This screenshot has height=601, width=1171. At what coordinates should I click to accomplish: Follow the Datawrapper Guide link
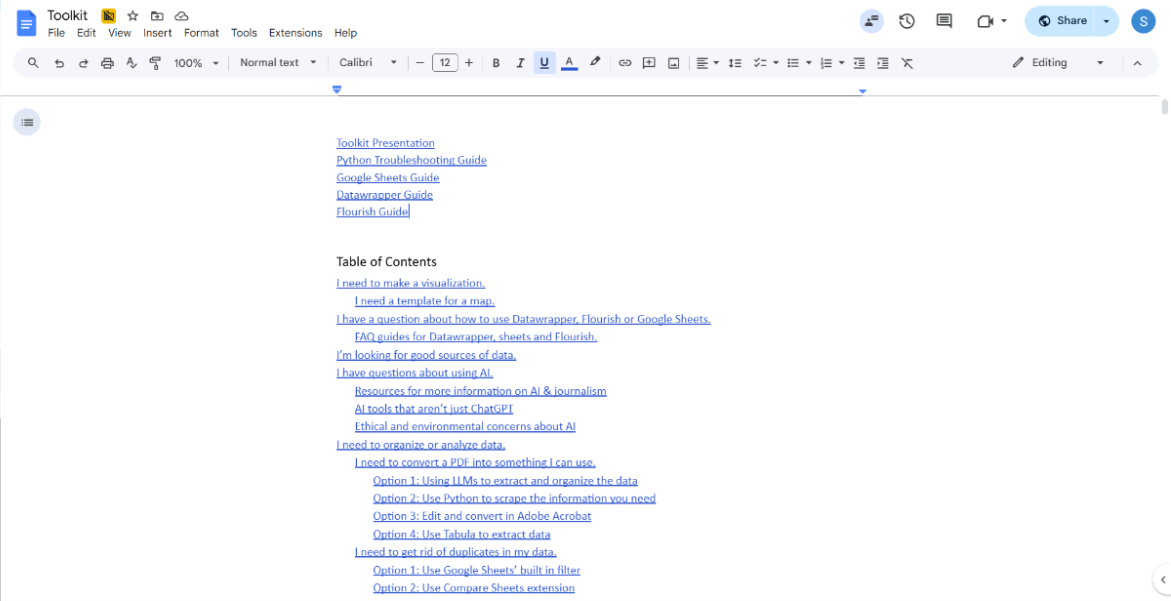[x=385, y=195]
